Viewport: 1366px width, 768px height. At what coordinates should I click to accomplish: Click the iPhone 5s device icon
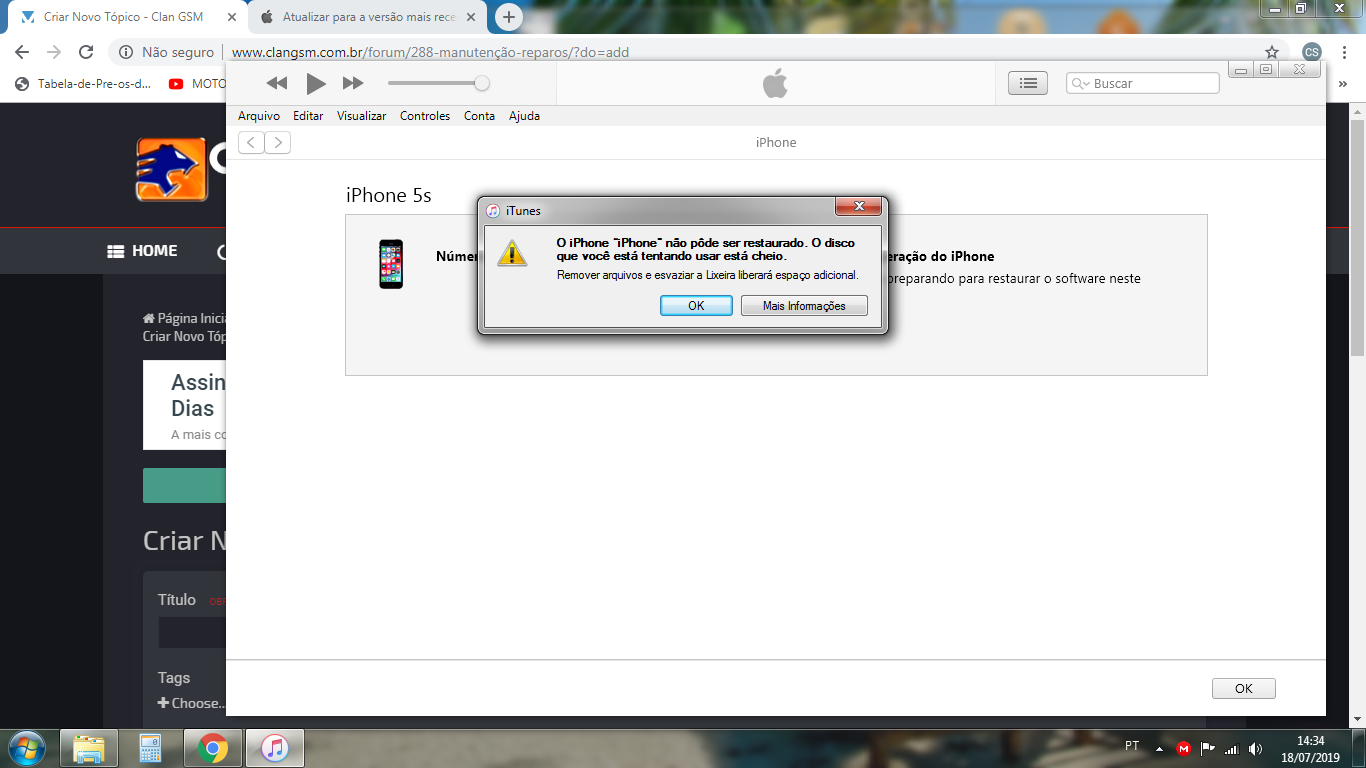pos(391,264)
